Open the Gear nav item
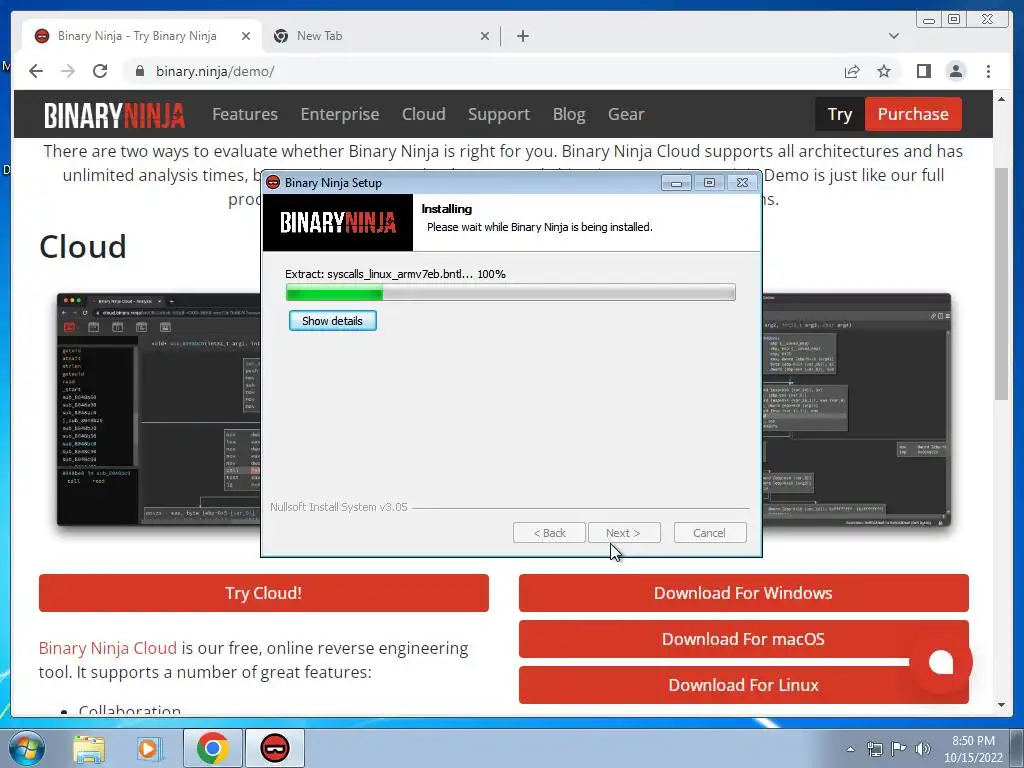This screenshot has height=768, width=1024. click(x=626, y=114)
